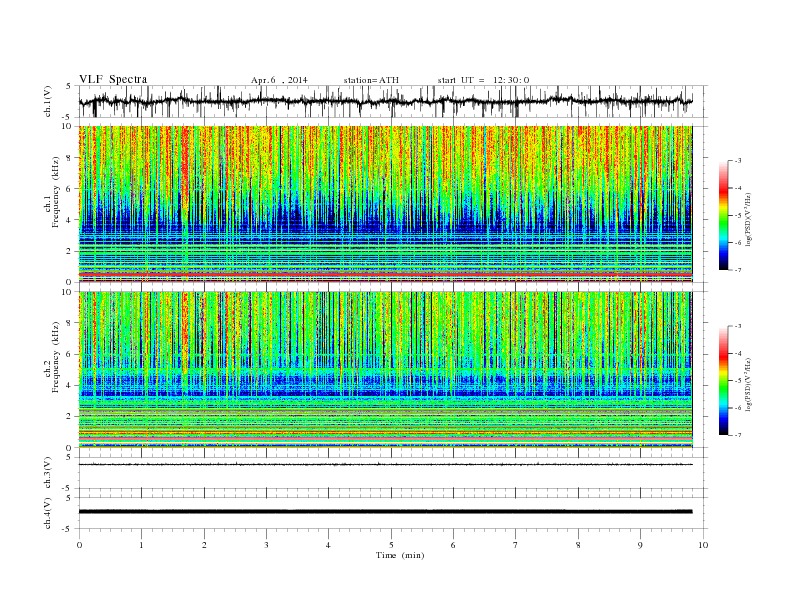The image size is (792, 612).
Task: Select the "Time (min)" axis title
Action: click(400, 555)
